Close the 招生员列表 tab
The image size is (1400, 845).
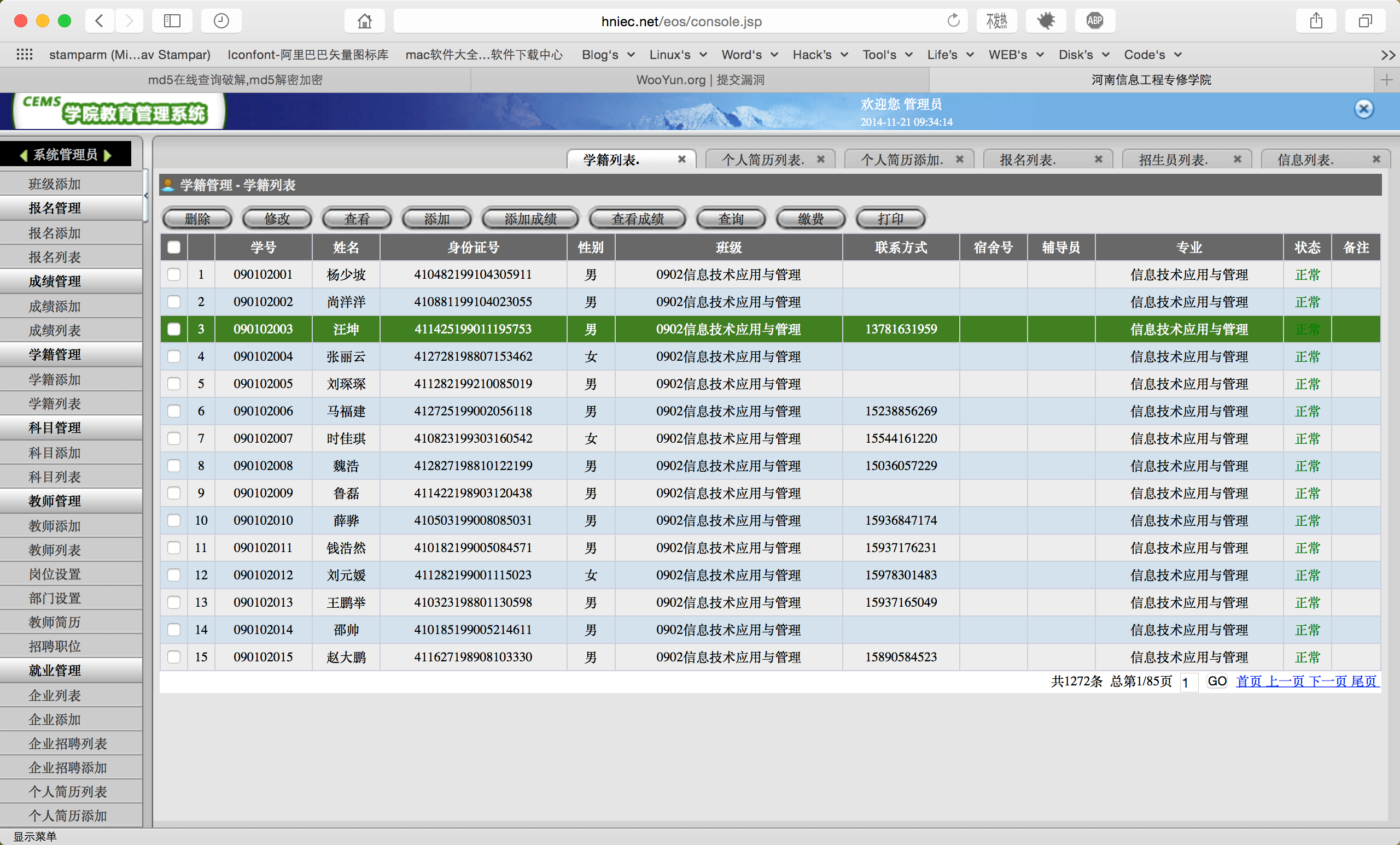pos(1238,160)
